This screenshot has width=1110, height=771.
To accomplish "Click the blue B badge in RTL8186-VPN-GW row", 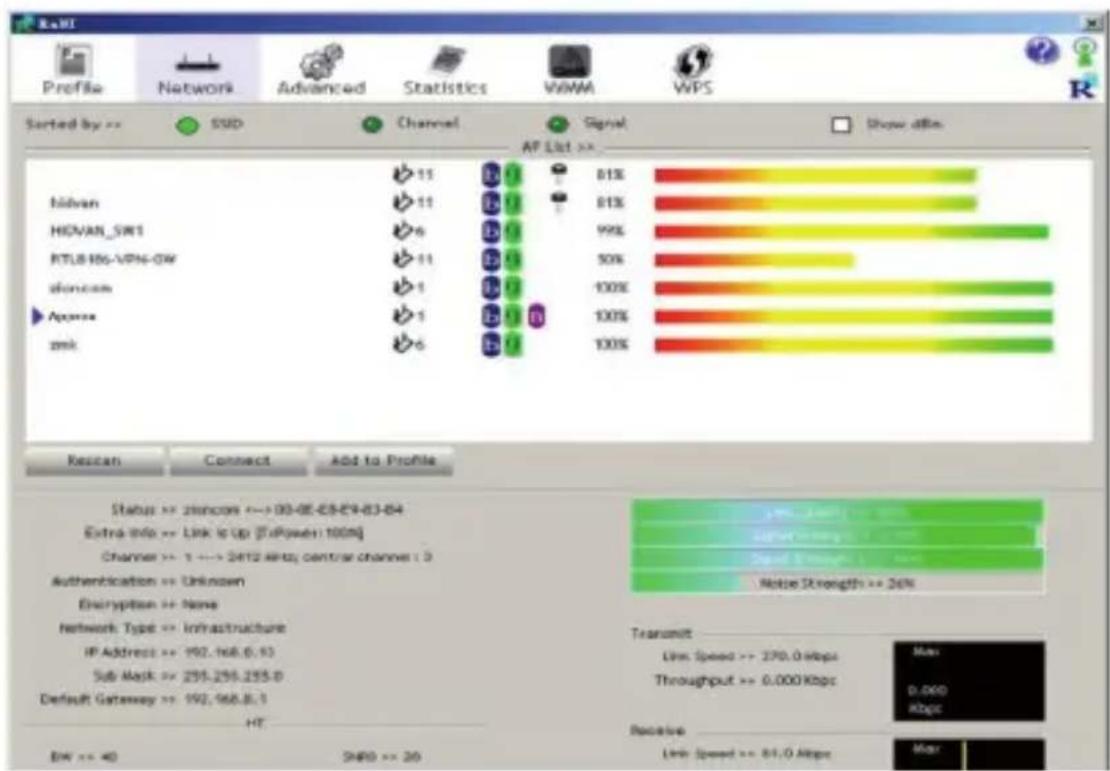I will tap(491, 260).
